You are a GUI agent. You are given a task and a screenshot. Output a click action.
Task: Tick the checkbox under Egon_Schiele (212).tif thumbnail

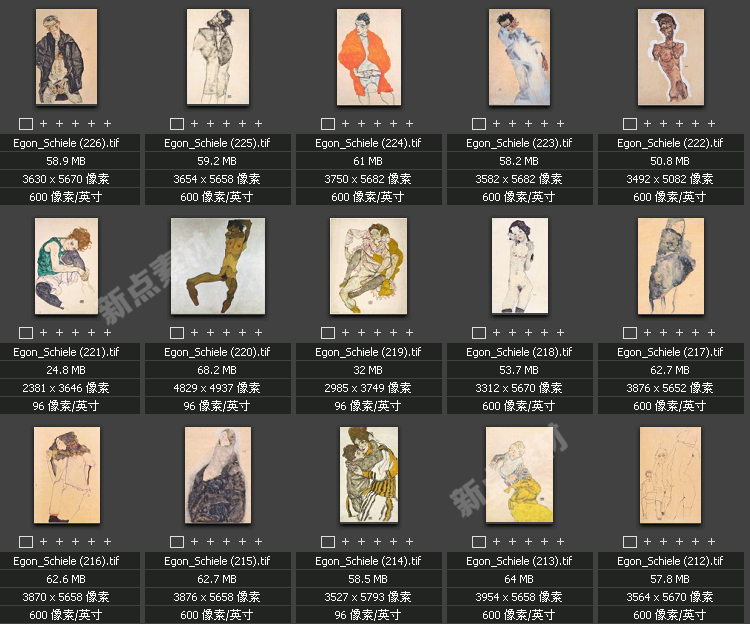pyautogui.click(x=630, y=542)
